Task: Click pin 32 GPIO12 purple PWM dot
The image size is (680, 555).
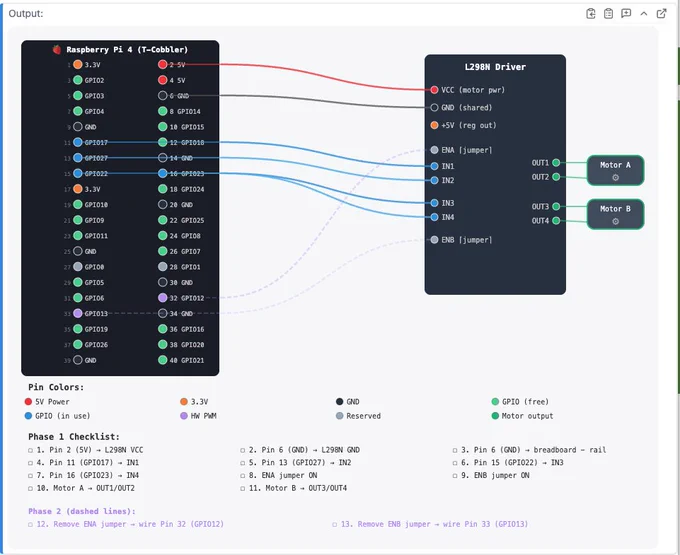Action: point(163,298)
